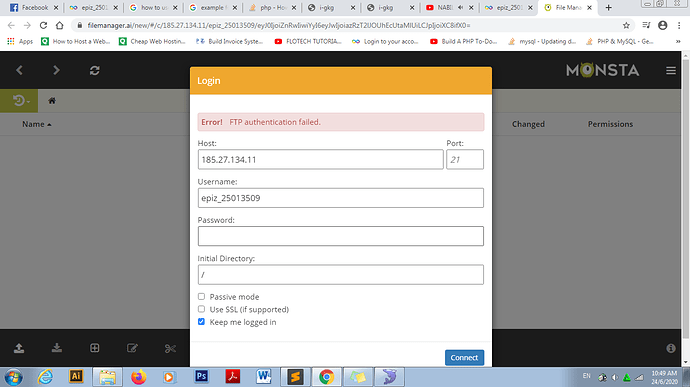Launch Internet Explorer from taskbar

[x=45, y=377]
